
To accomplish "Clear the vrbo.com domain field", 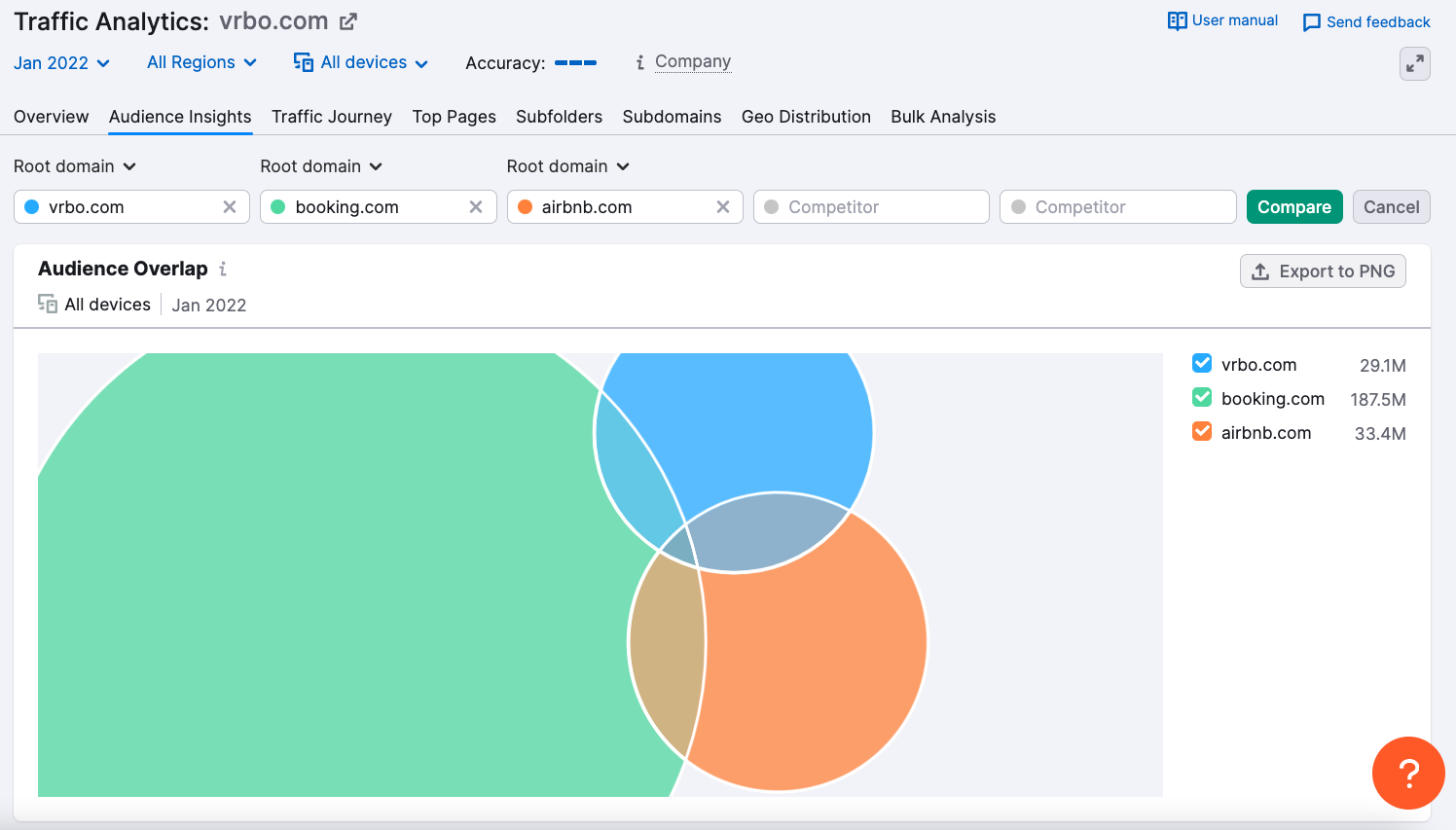I will (230, 207).
